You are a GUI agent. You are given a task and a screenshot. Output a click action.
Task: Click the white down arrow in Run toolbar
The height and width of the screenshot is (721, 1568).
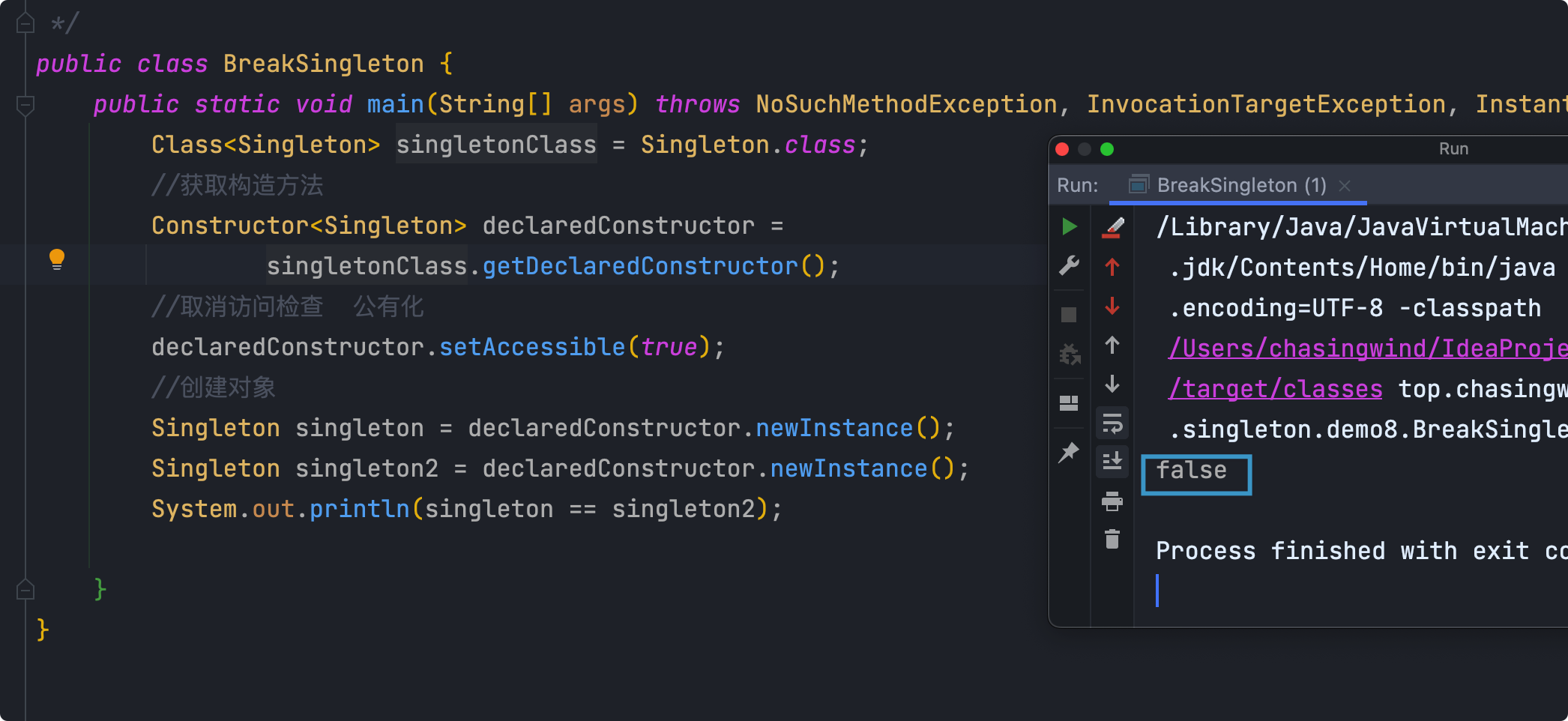click(x=1112, y=384)
